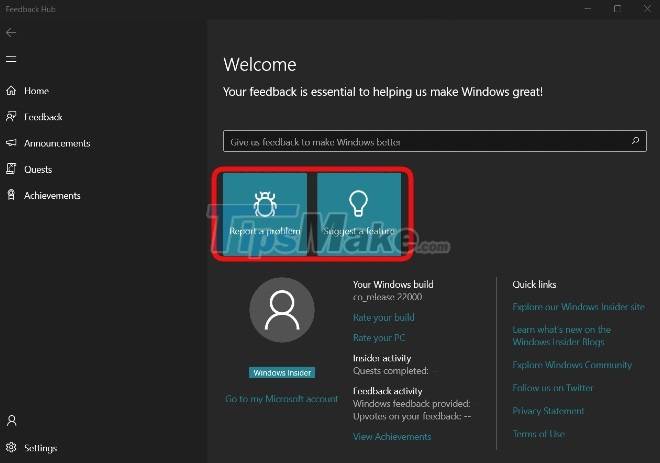Click the co_release 22000 build text
Viewport: 660px width, 463px height.
387,297
